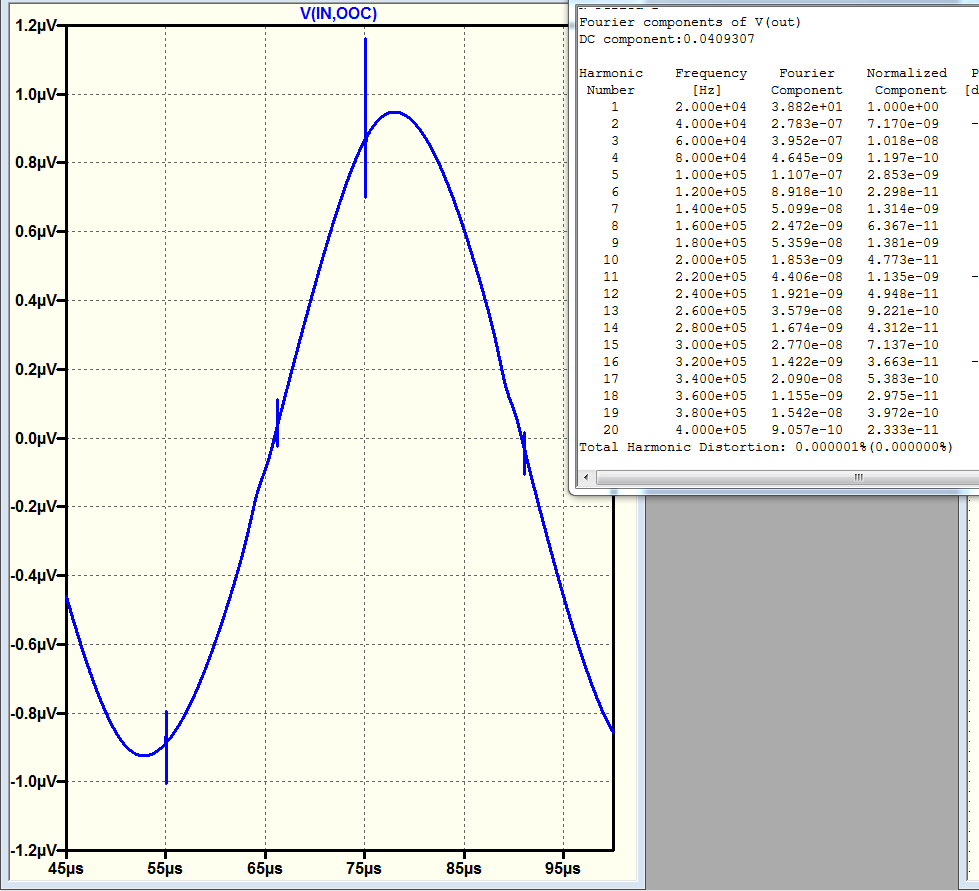Click the 2.000e+04 frequency value
Viewport: 979px width, 891px height.
[711, 107]
